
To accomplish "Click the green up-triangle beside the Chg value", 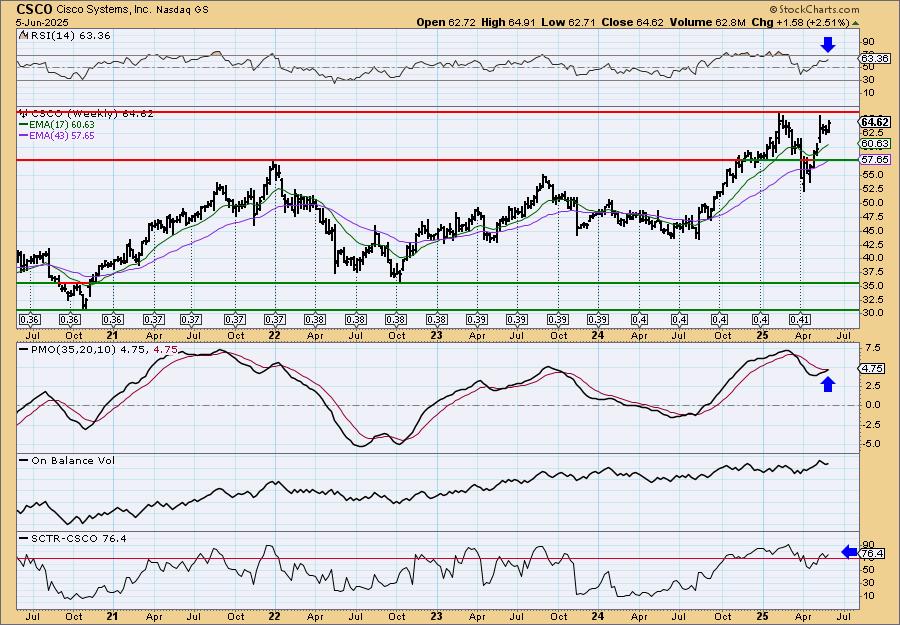I will 856,23.
